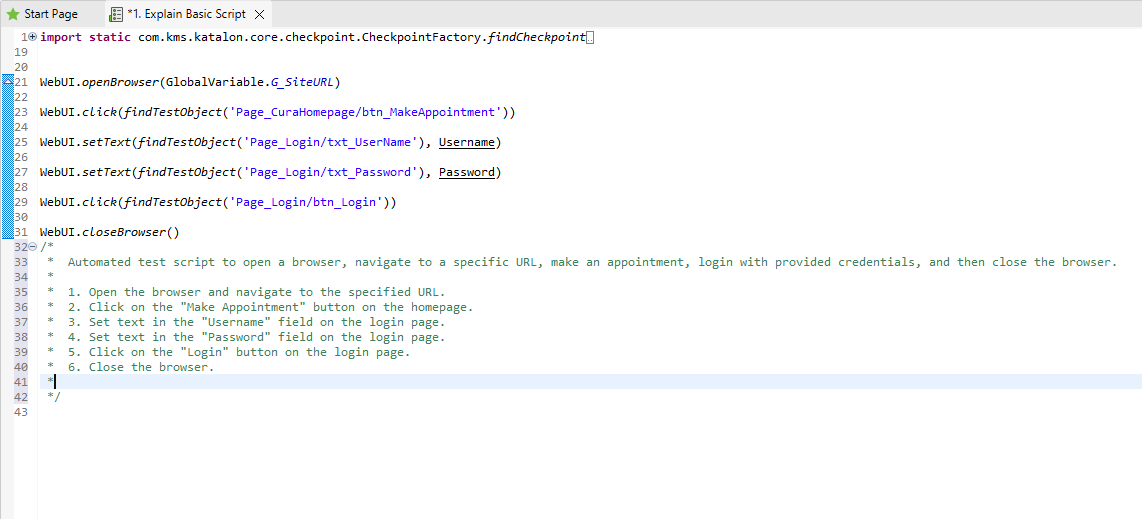Place cursor on empty line 43
Viewport: 1142px width, 519px height.
pos(583,412)
